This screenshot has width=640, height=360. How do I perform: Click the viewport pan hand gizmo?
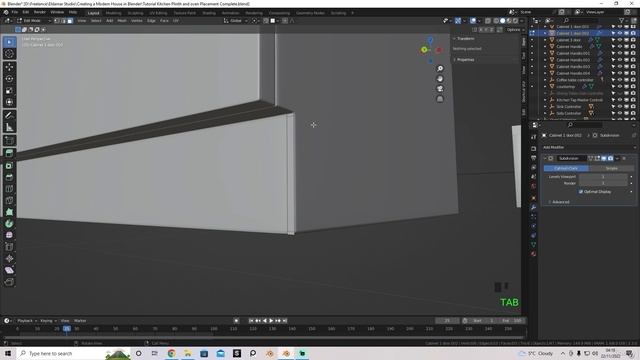440,79
